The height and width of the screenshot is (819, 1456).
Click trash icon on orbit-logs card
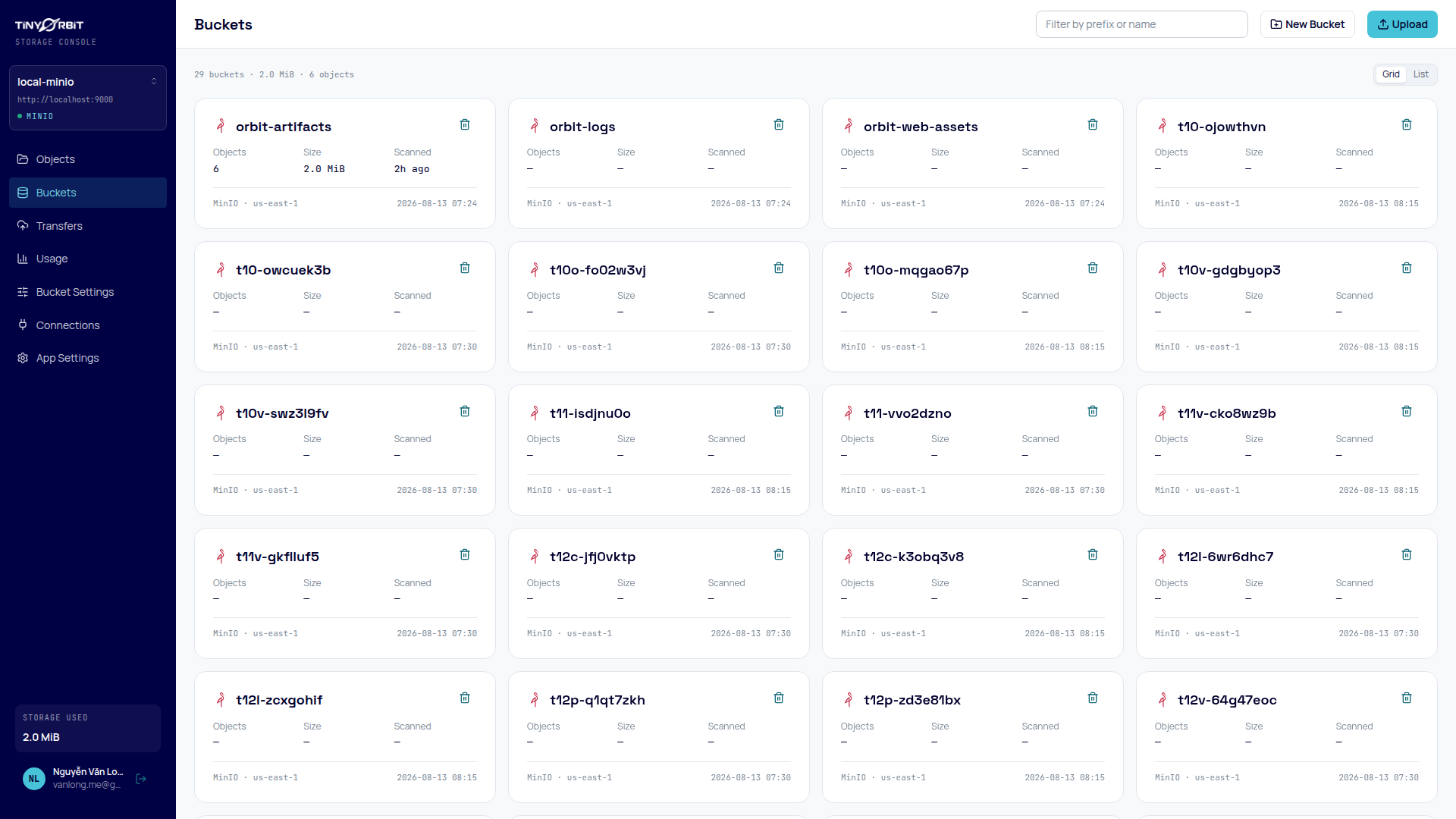pyautogui.click(x=779, y=124)
